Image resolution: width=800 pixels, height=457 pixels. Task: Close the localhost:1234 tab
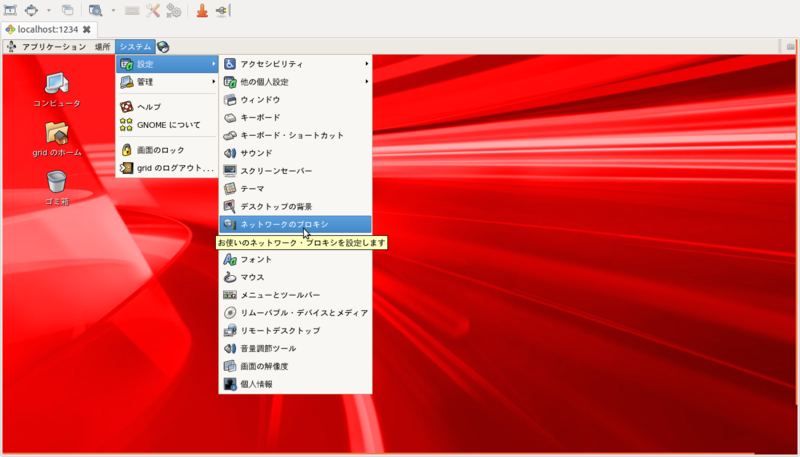pyautogui.click(x=87, y=30)
